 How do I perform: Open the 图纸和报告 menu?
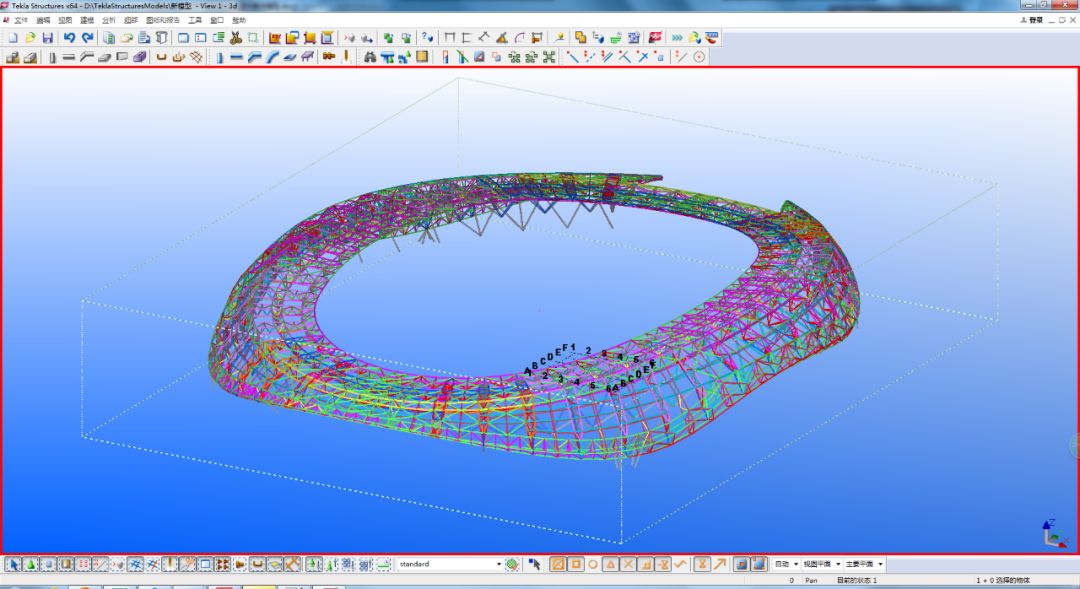coord(163,21)
